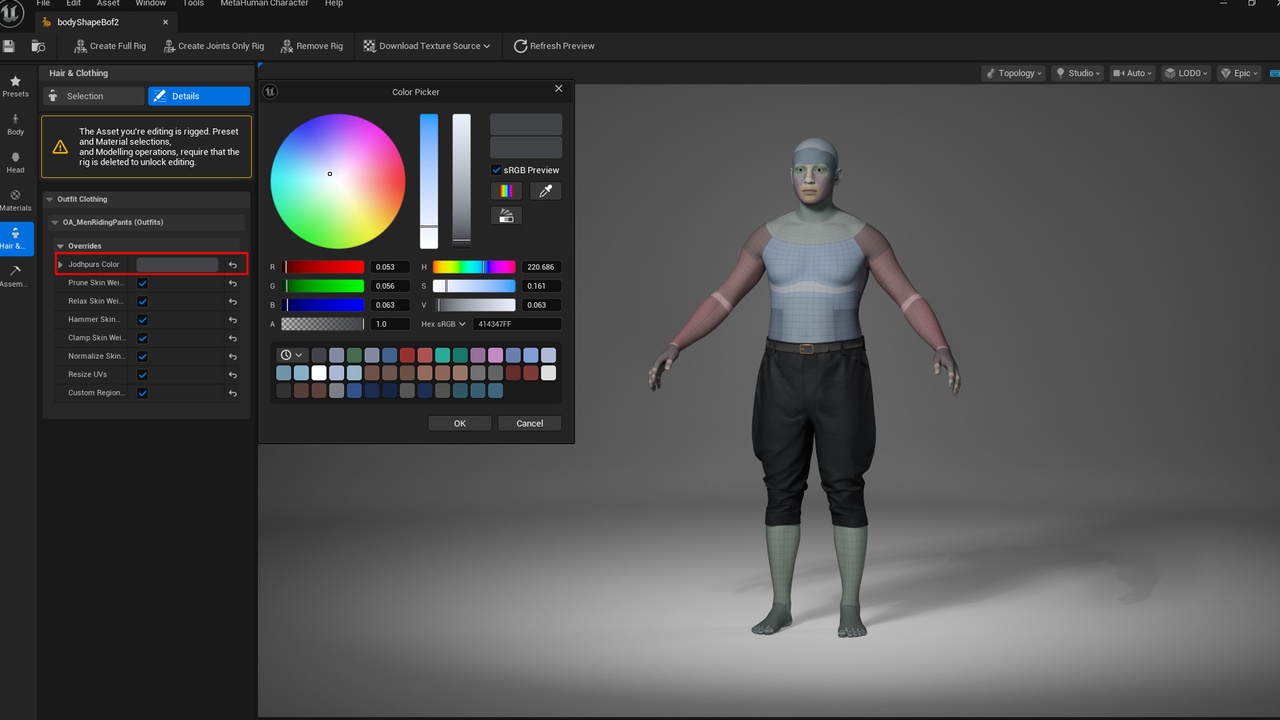Toggle Relax Skin Weights checkbox

pos(143,301)
